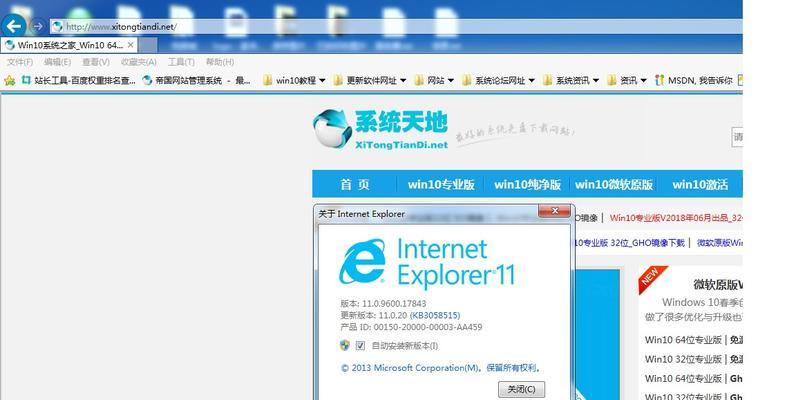796x400 pixels.
Task: Open a new tab next to Win10系统之家
Action: pyautogui.click(x=148, y=46)
